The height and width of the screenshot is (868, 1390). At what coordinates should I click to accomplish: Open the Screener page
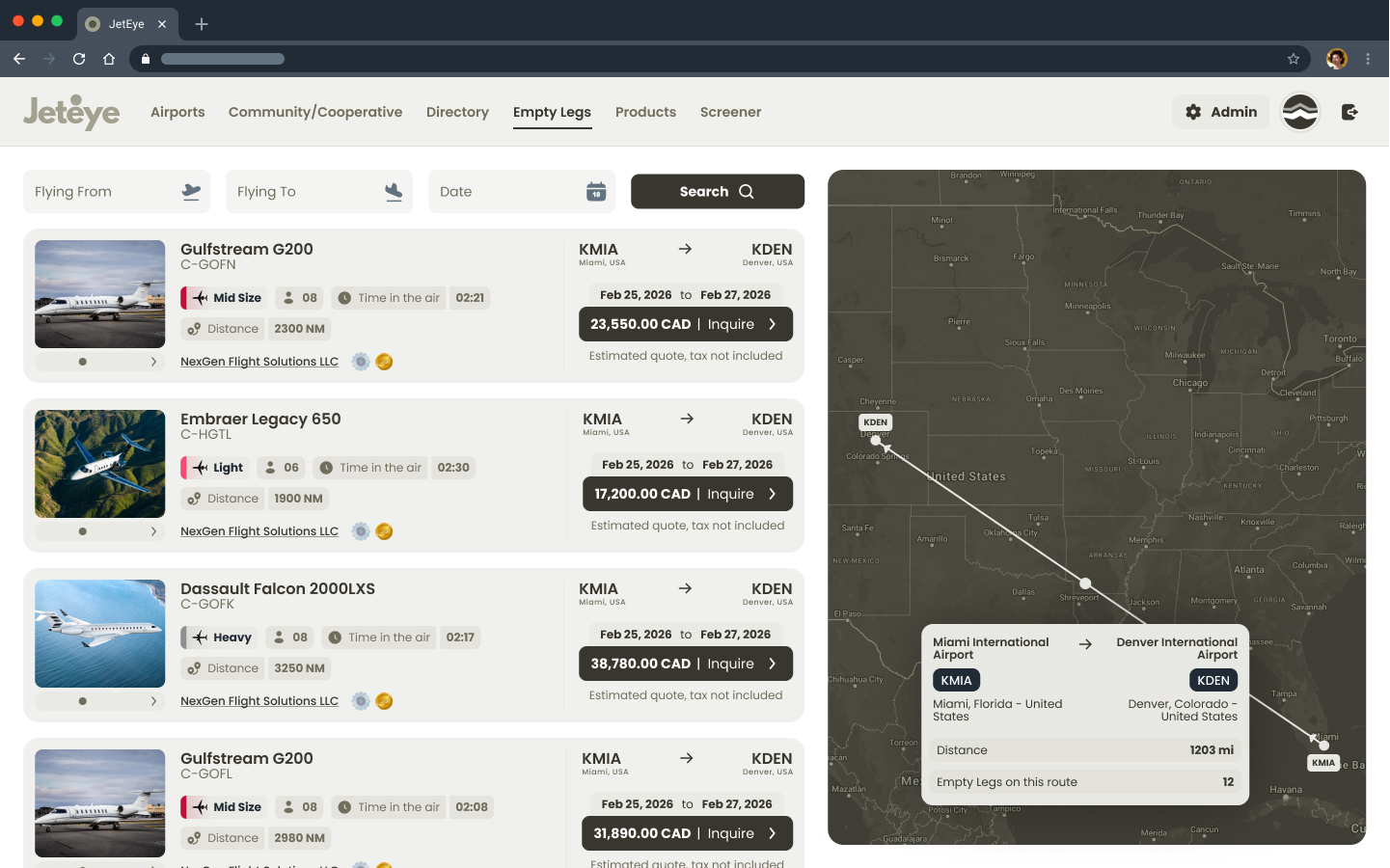730,112
